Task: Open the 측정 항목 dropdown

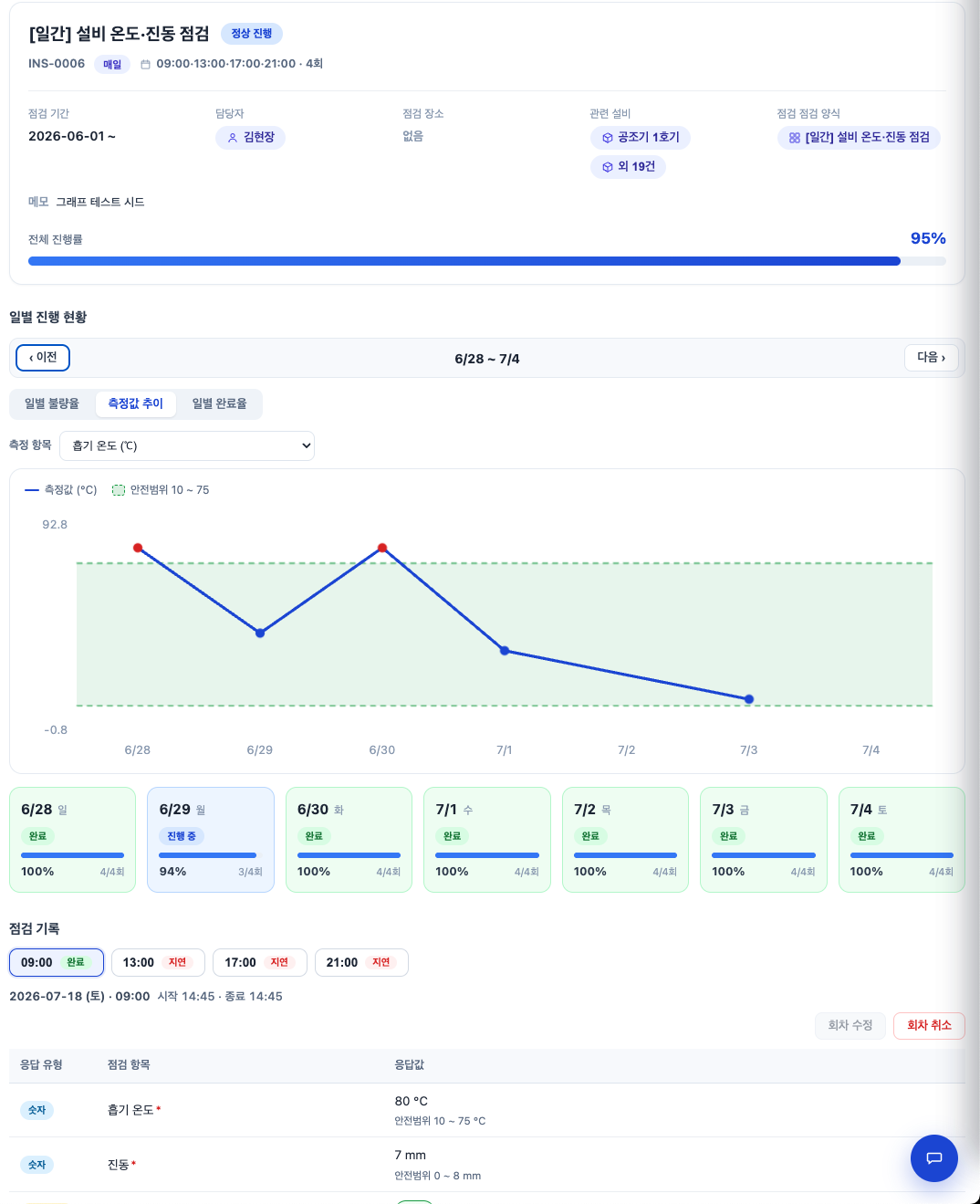Action: pyautogui.click(x=187, y=445)
